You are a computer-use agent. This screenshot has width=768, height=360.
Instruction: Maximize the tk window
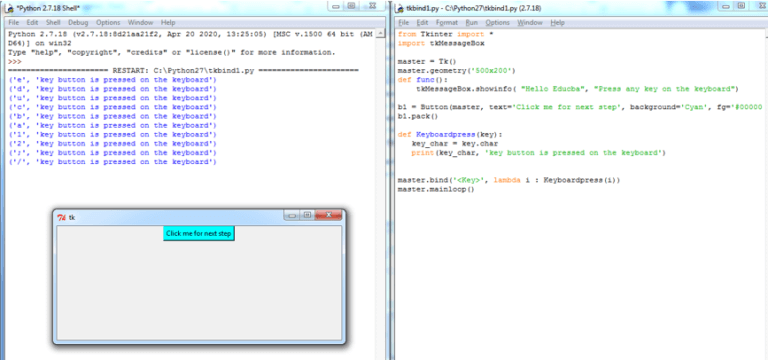(307, 215)
